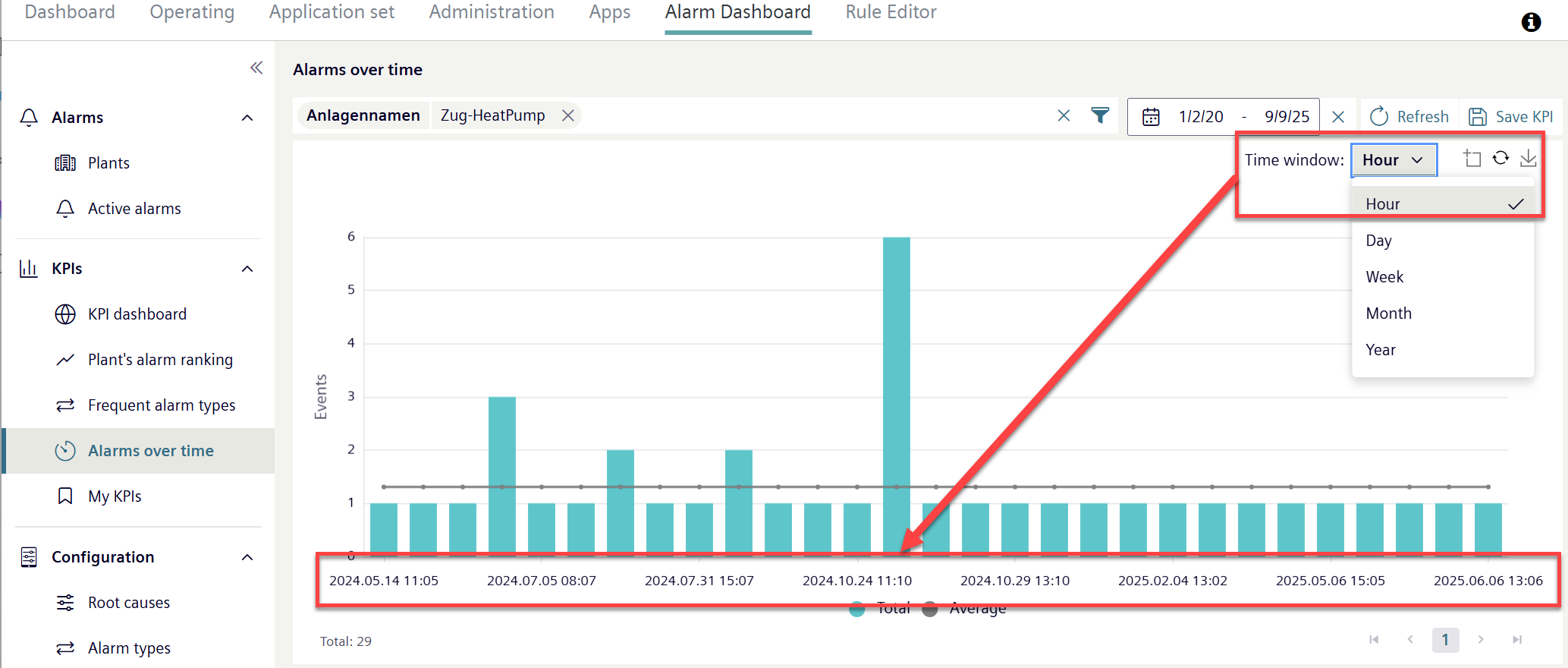Open the Time window Hour dropdown

coord(1394,160)
